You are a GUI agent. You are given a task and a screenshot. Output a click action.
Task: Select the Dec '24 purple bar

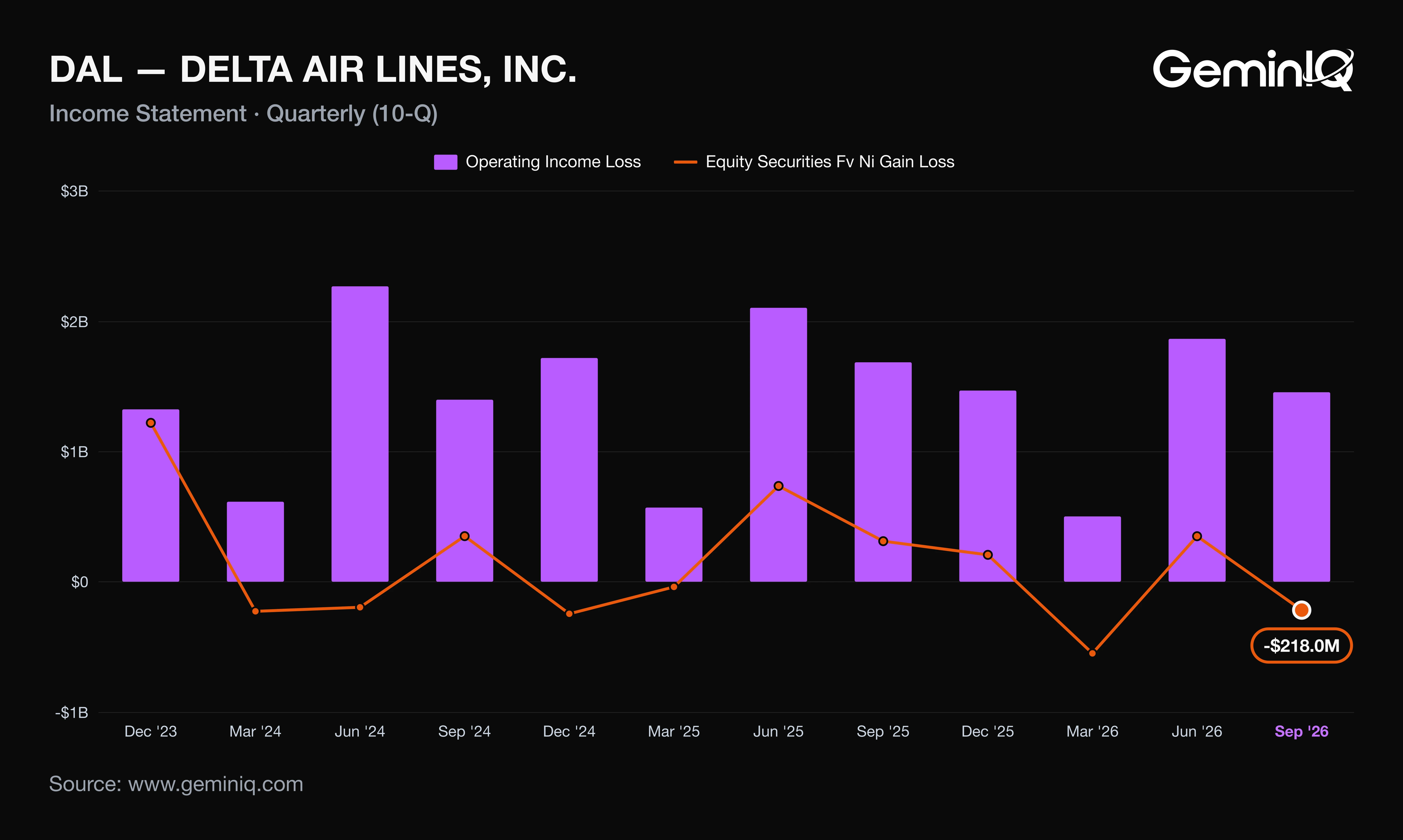[x=569, y=470]
